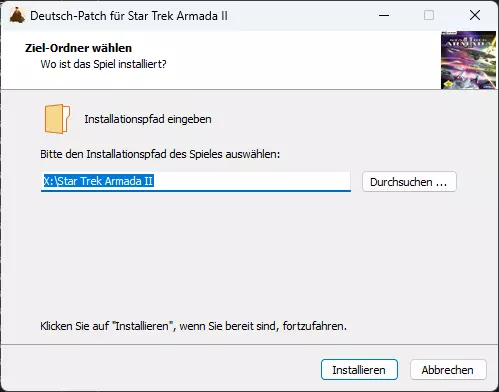Click the greyed-out maximize window button

pyautogui.click(x=429, y=15)
